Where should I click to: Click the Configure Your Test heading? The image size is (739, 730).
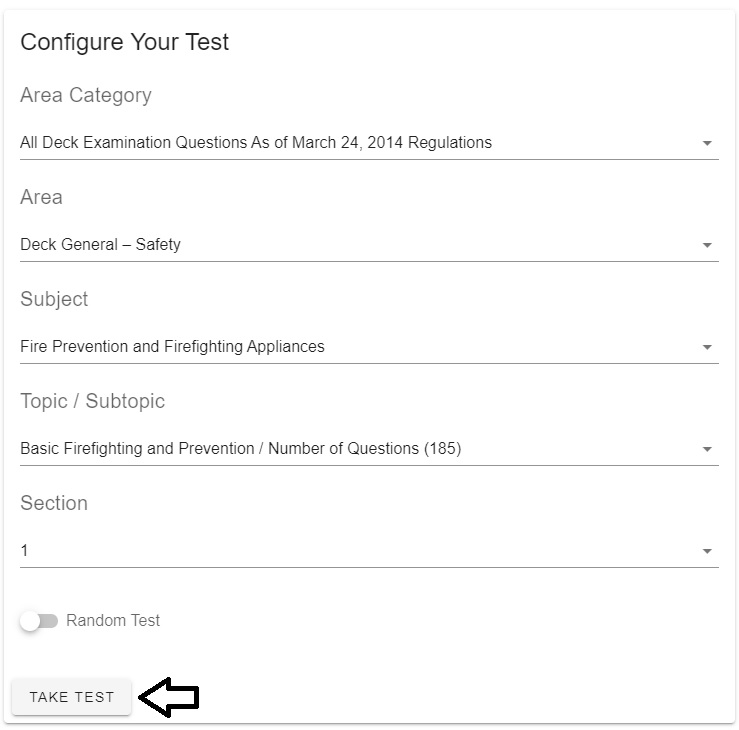point(124,42)
